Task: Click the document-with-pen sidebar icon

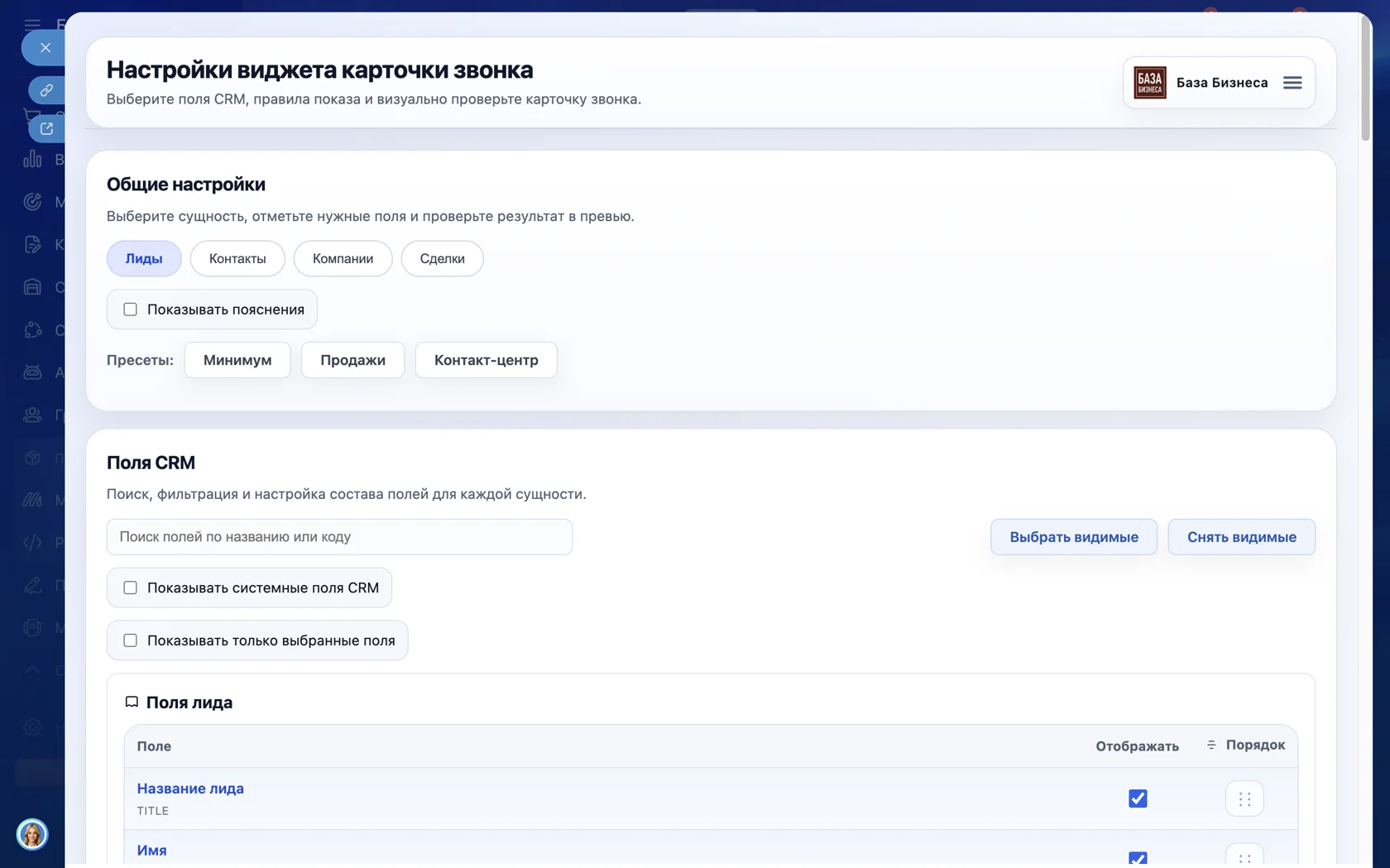Action: [32, 244]
